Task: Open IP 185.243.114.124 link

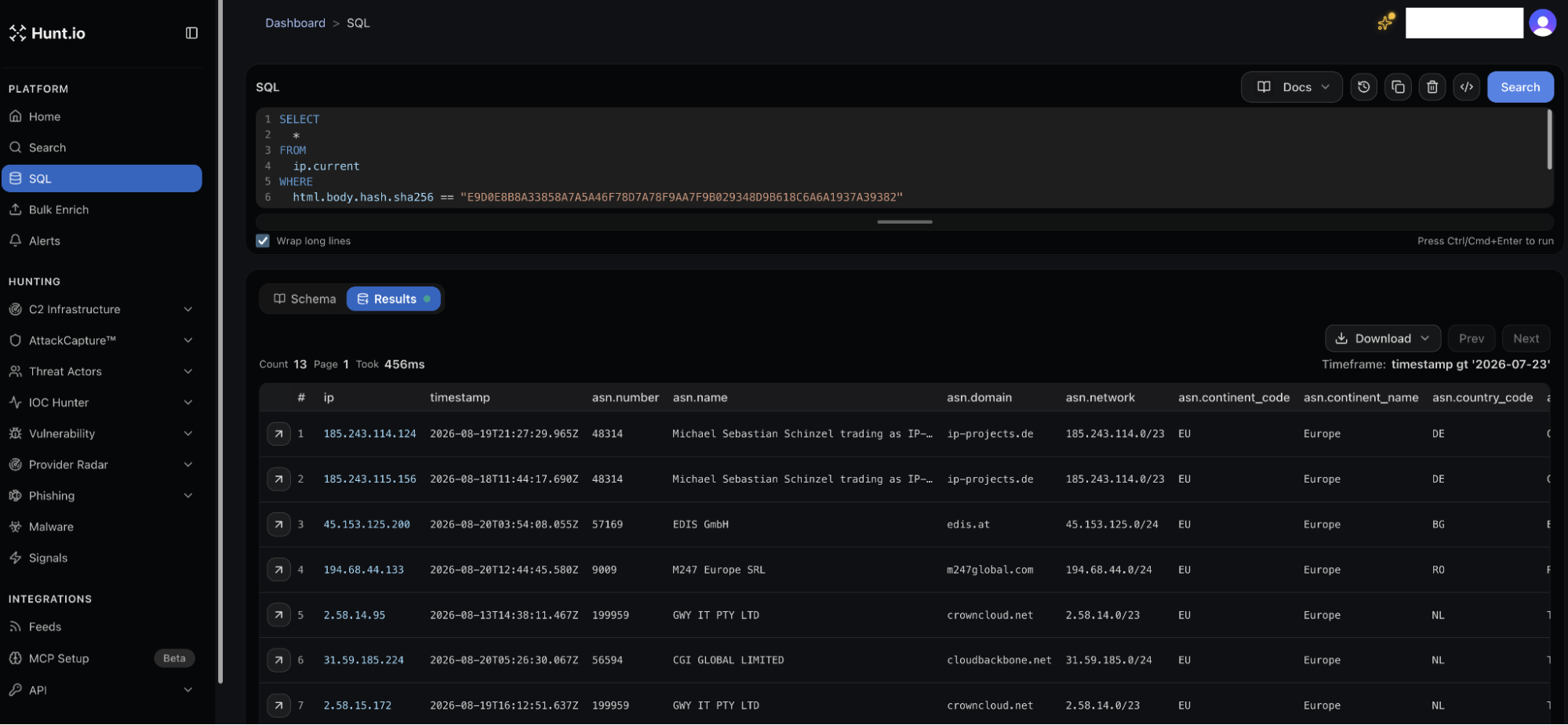Action: [x=370, y=434]
